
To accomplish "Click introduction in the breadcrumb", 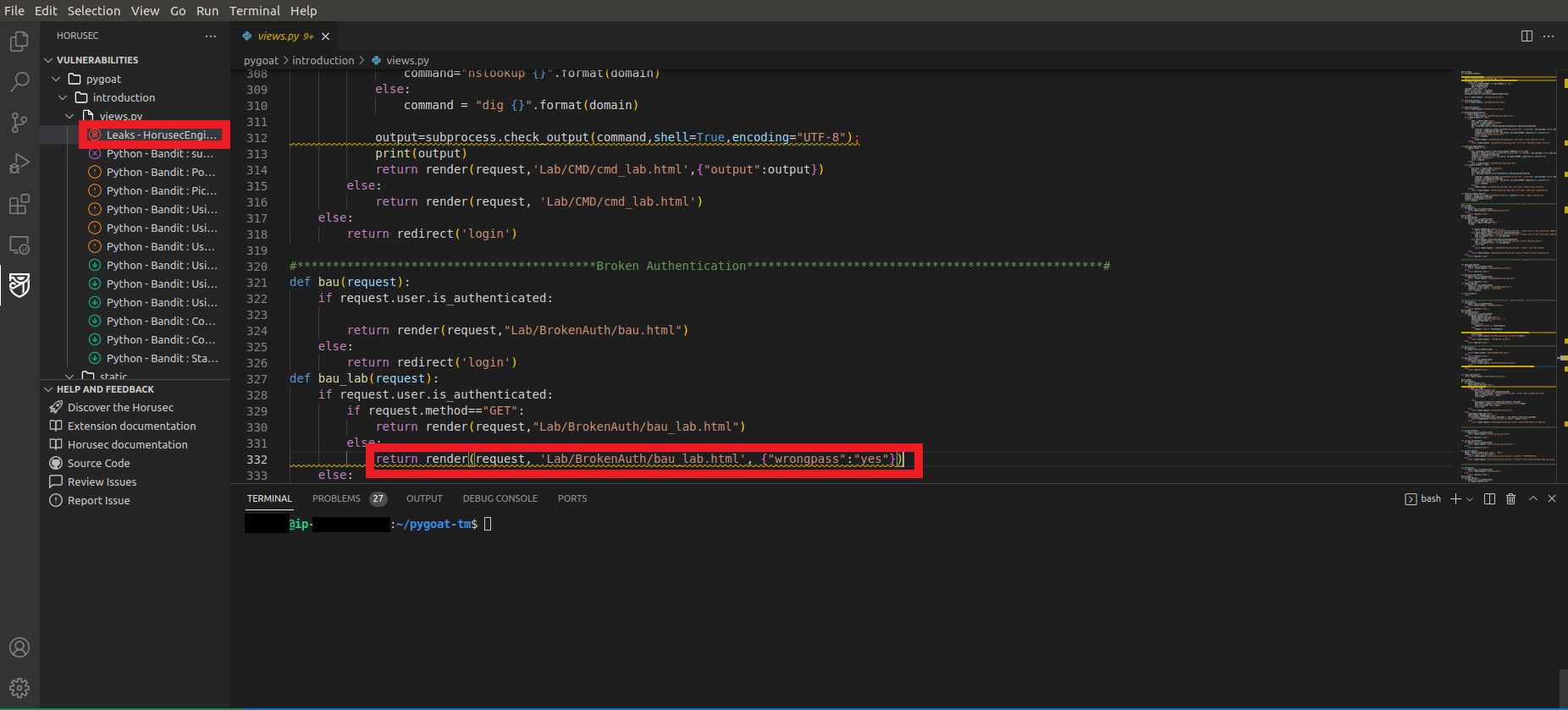I will click(323, 60).
